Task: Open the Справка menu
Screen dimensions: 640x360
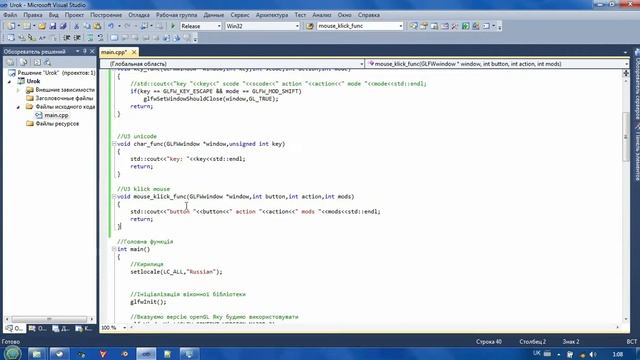Action: [x=369, y=15]
